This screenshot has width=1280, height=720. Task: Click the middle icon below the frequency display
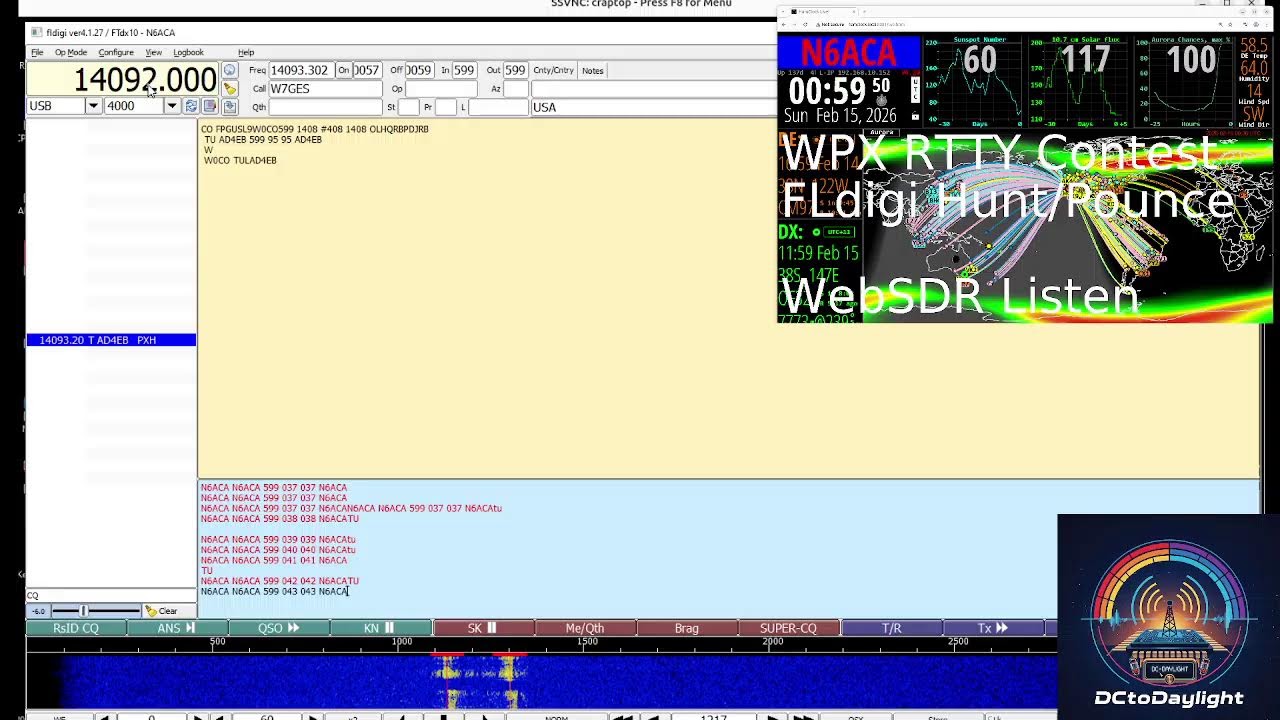(x=210, y=106)
